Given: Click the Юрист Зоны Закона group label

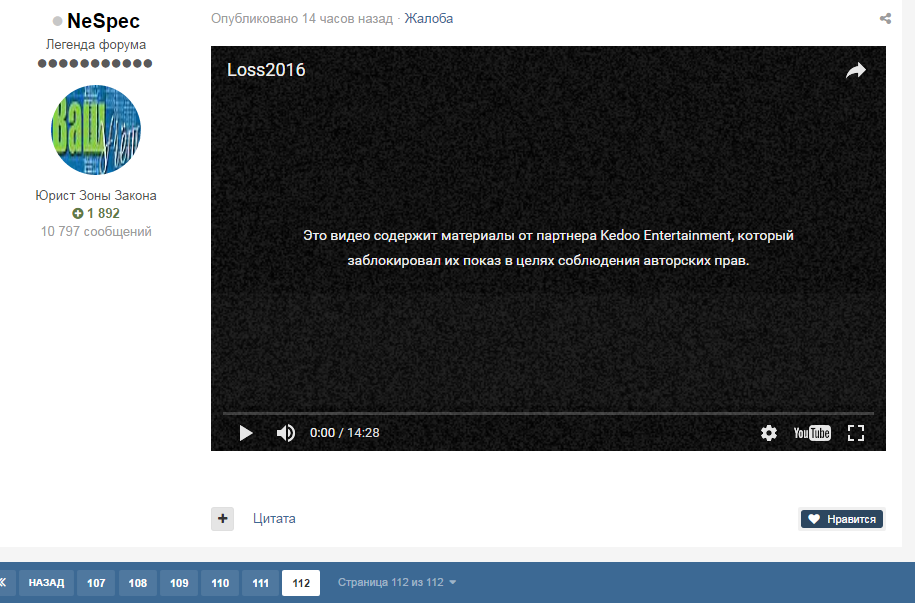Looking at the screenshot, I should click(96, 195).
